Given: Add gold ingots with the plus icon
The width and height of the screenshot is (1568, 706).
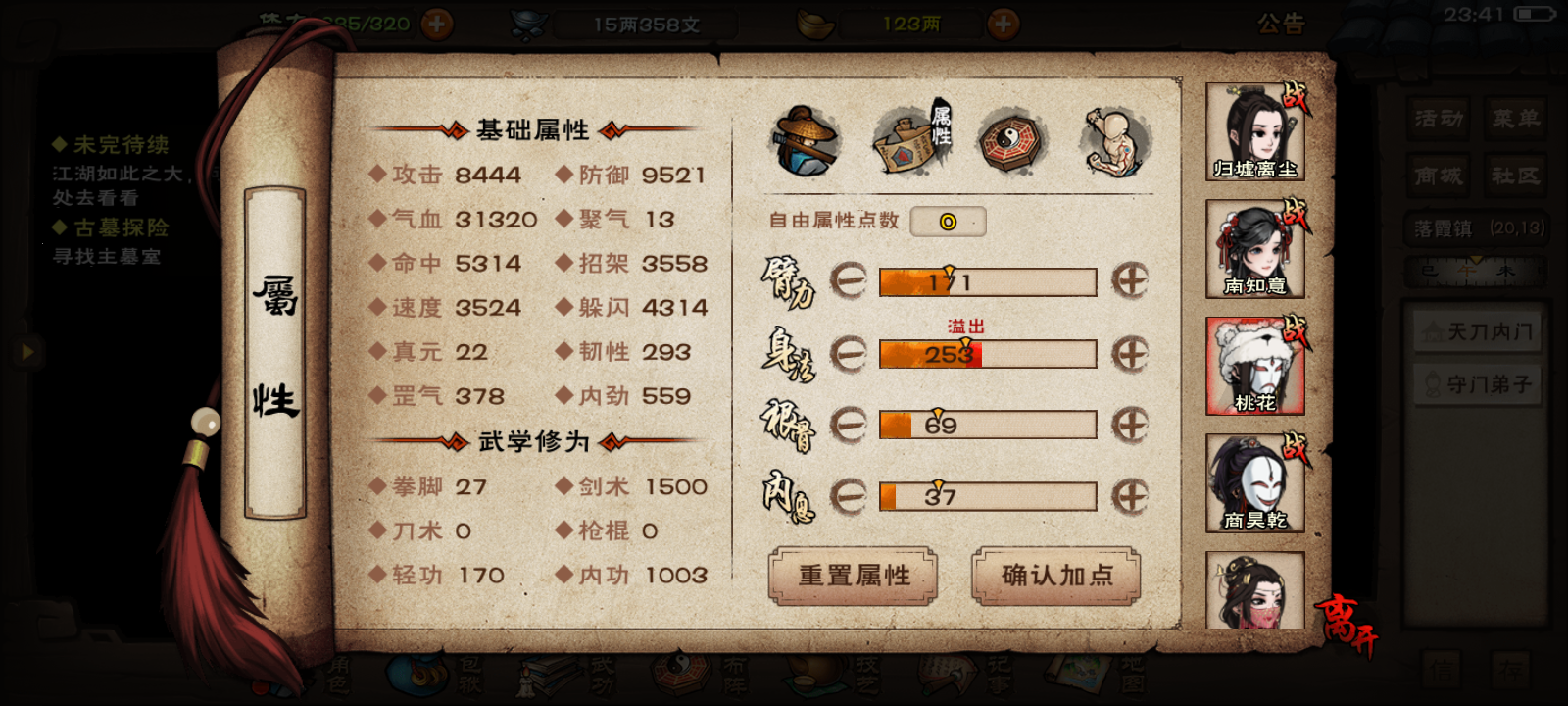Looking at the screenshot, I should (x=1003, y=24).
